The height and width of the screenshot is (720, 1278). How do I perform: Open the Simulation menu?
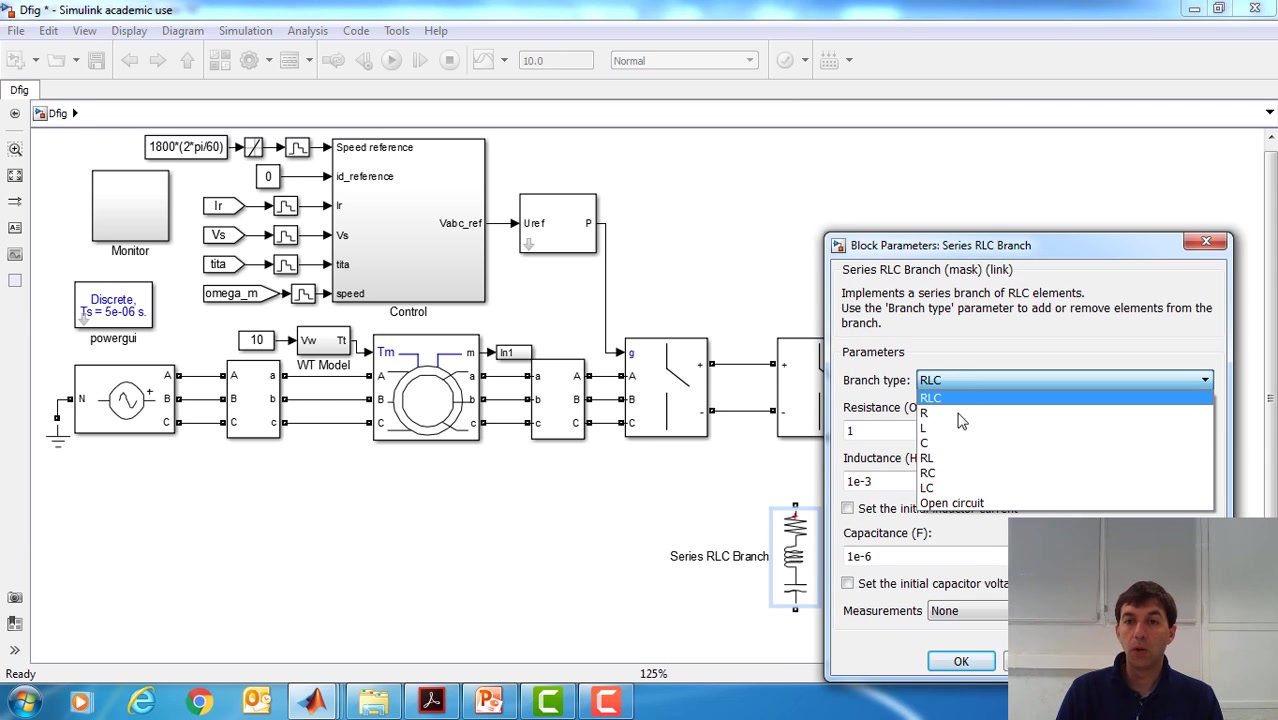click(x=245, y=30)
